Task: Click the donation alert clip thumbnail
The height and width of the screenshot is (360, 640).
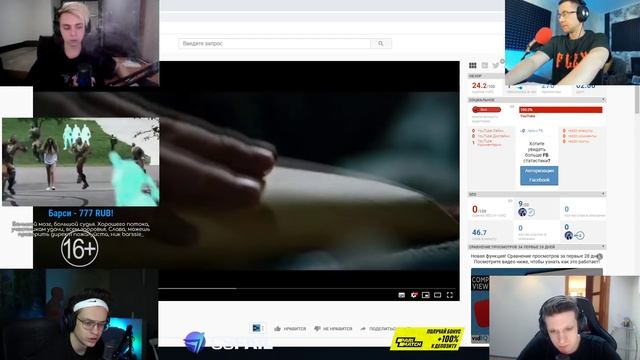Action: 80,162
